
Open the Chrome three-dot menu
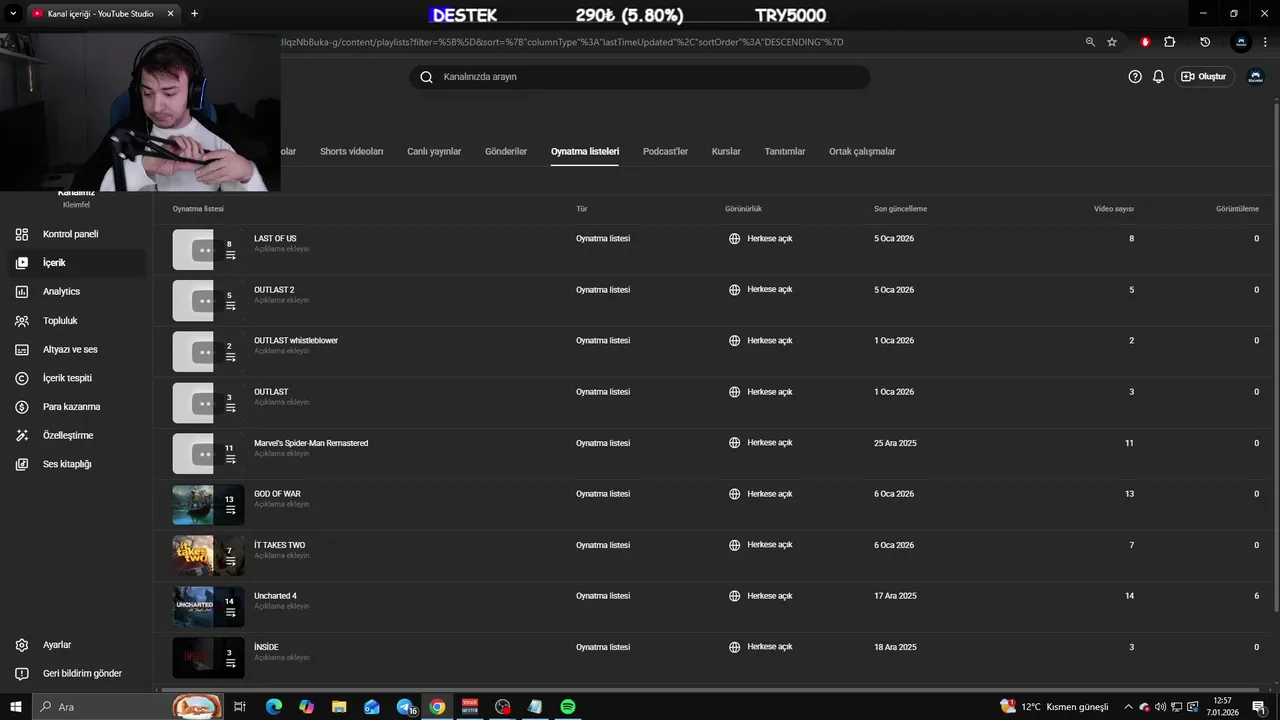pyautogui.click(x=1266, y=42)
